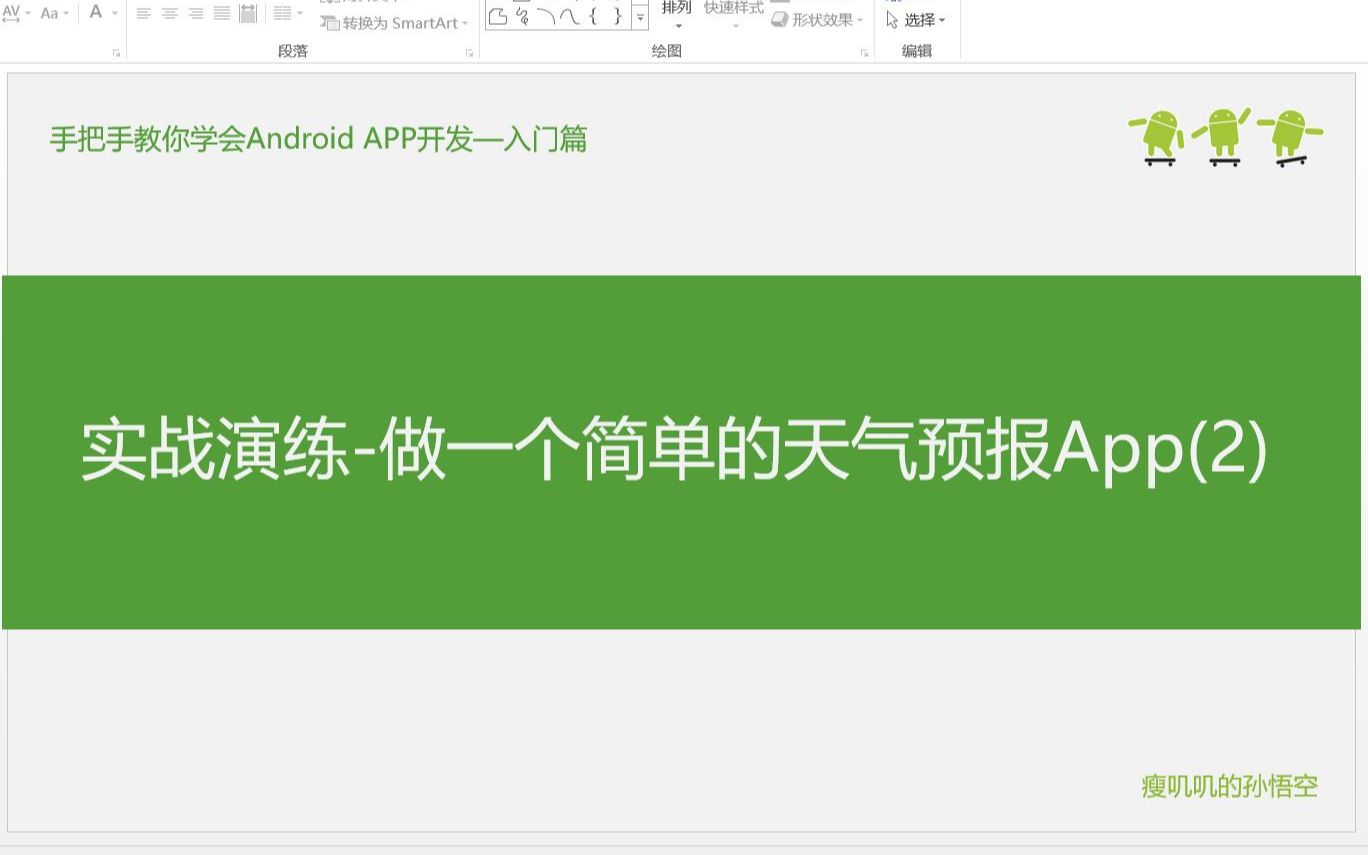Open the font color A dropdown arrow
This screenshot has height=855, width=1368.
(x=114, y=13)
